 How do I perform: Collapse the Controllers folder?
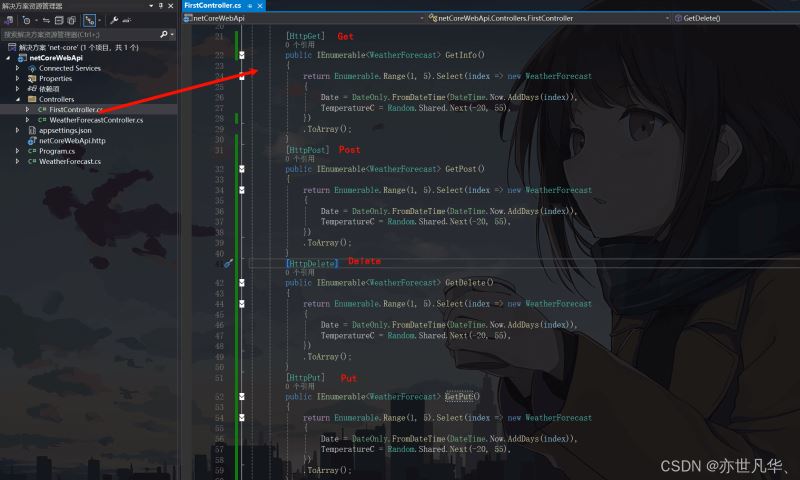pyautogui.click(x=17, y=99)
